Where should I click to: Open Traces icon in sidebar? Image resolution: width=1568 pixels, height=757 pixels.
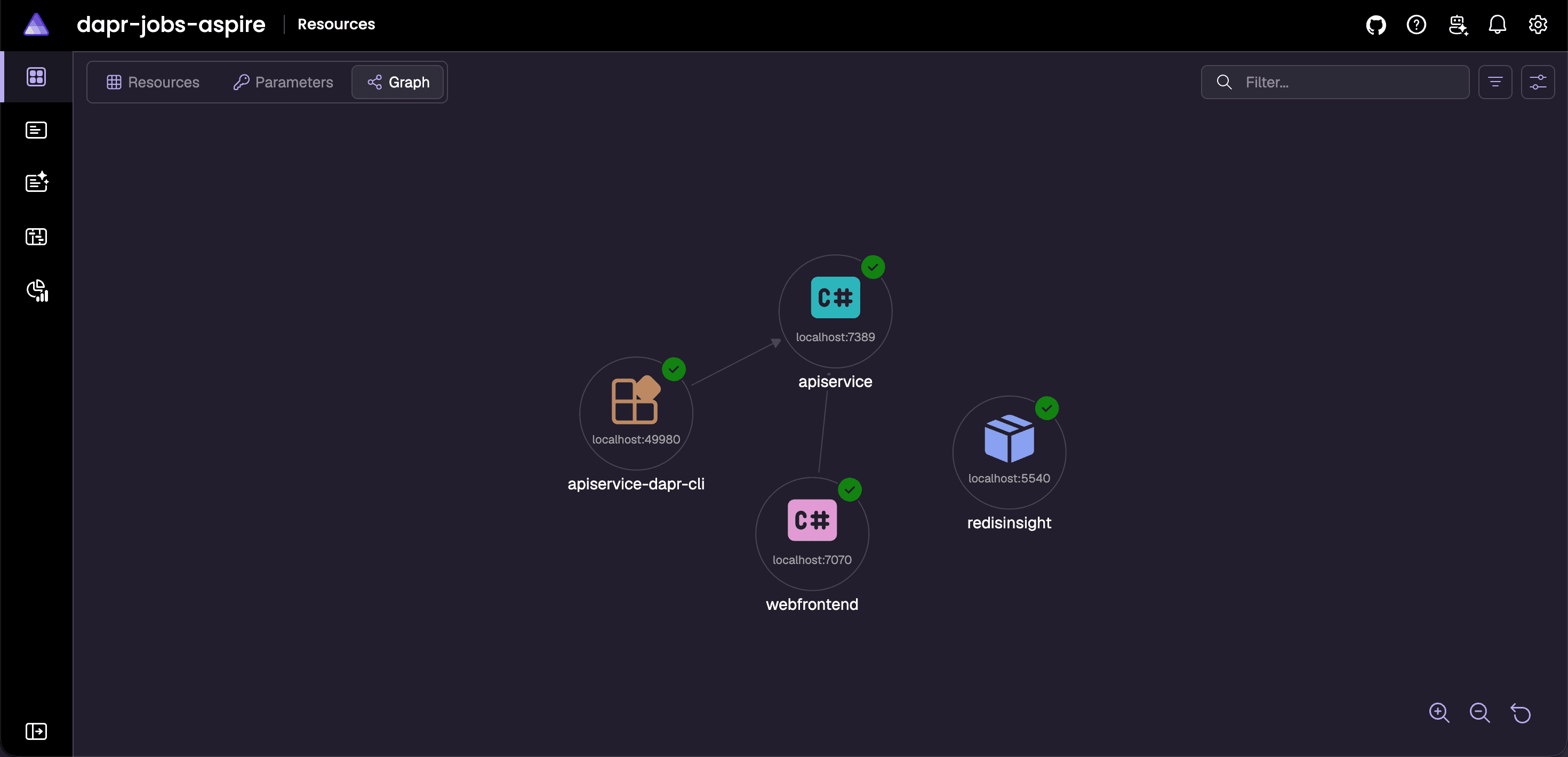point(36,236)
